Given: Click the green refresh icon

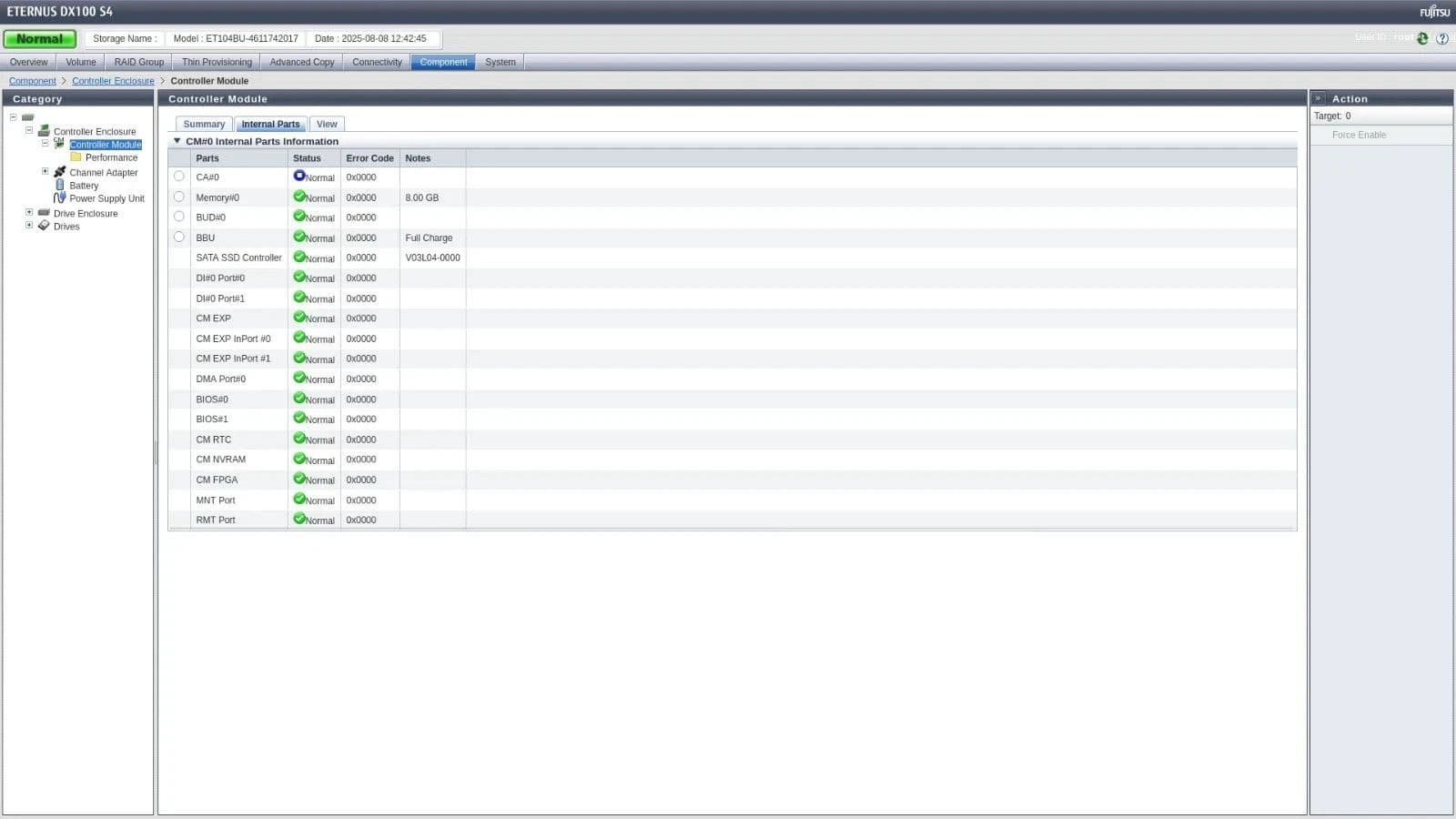Looking at the screenshot, I should [x=1422, y=38].
